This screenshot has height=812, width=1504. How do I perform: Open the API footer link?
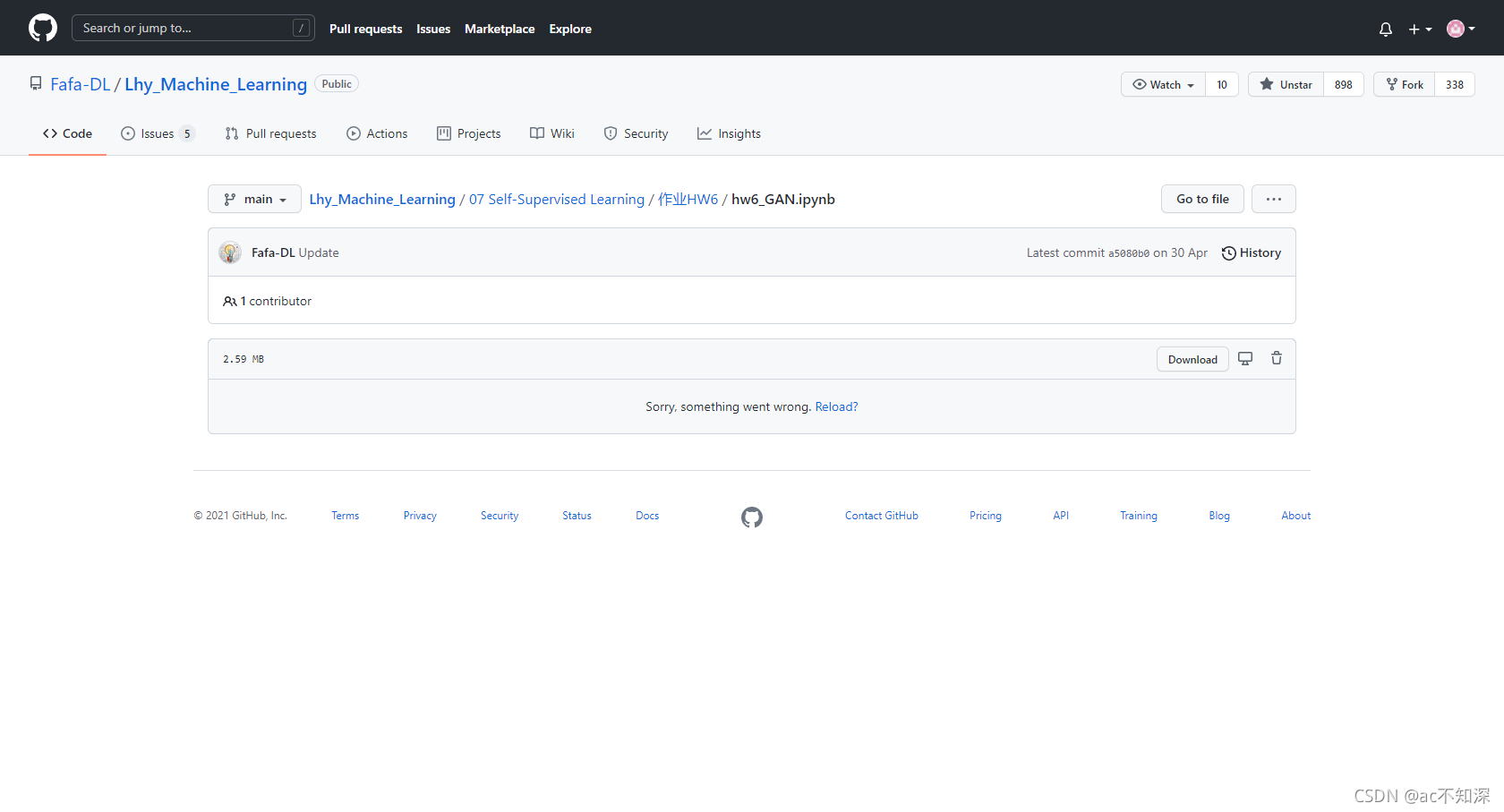[x=1061, y=516]
